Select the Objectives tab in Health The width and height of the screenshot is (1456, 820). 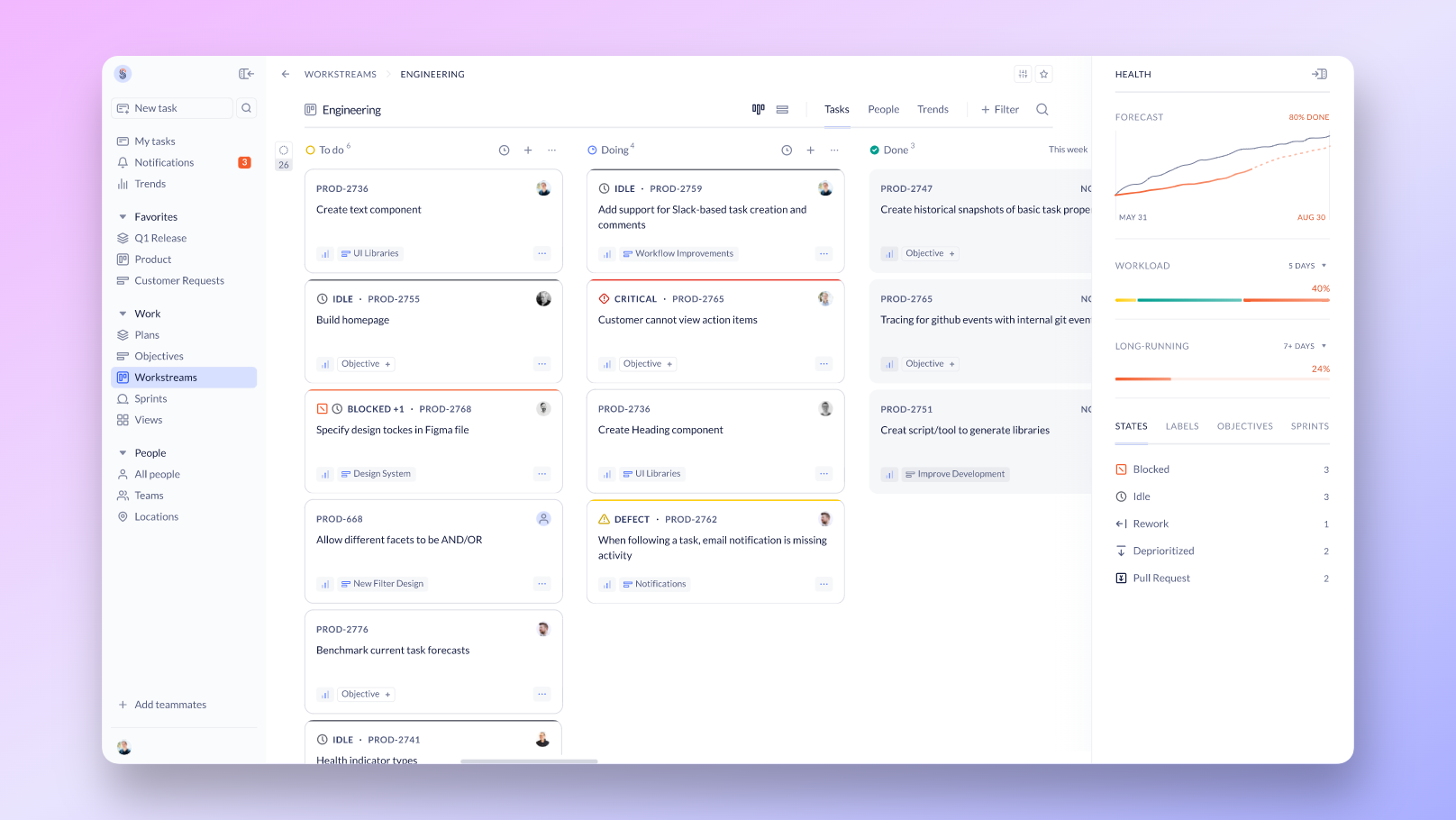click(1245, 426)
